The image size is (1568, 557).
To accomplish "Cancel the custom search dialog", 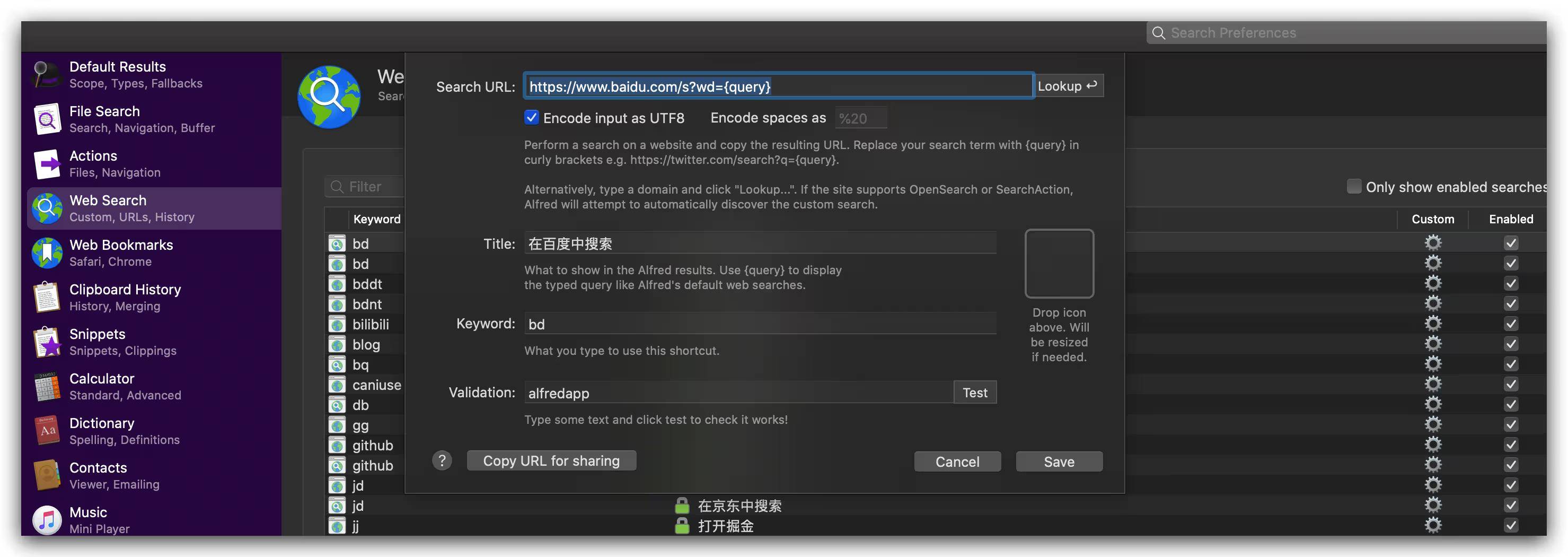I will [957, 462].
